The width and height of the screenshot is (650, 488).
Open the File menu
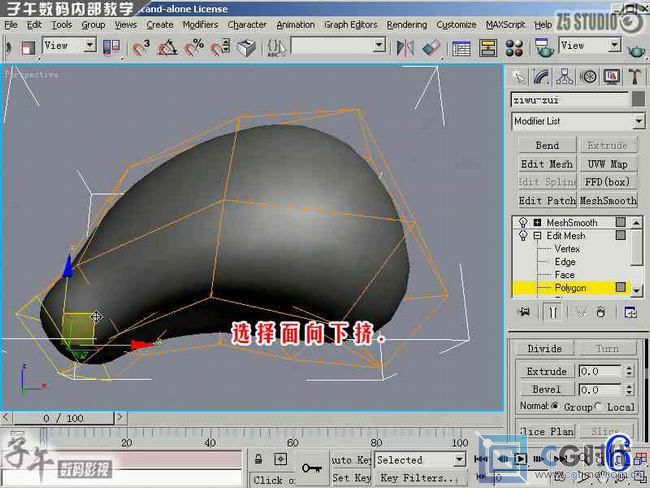[x=10, y=25]
